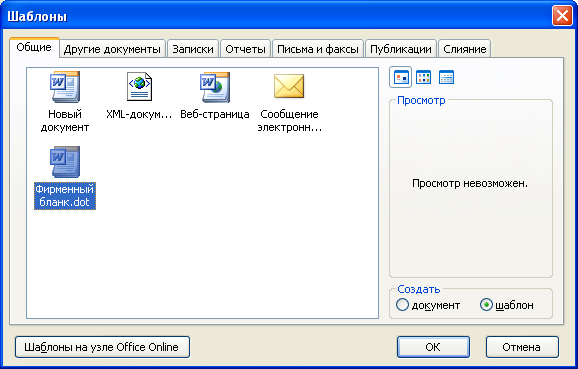The height and width of the screenshot is (369, 578).
Task: Confirm with the OK button
Action: 433,347
